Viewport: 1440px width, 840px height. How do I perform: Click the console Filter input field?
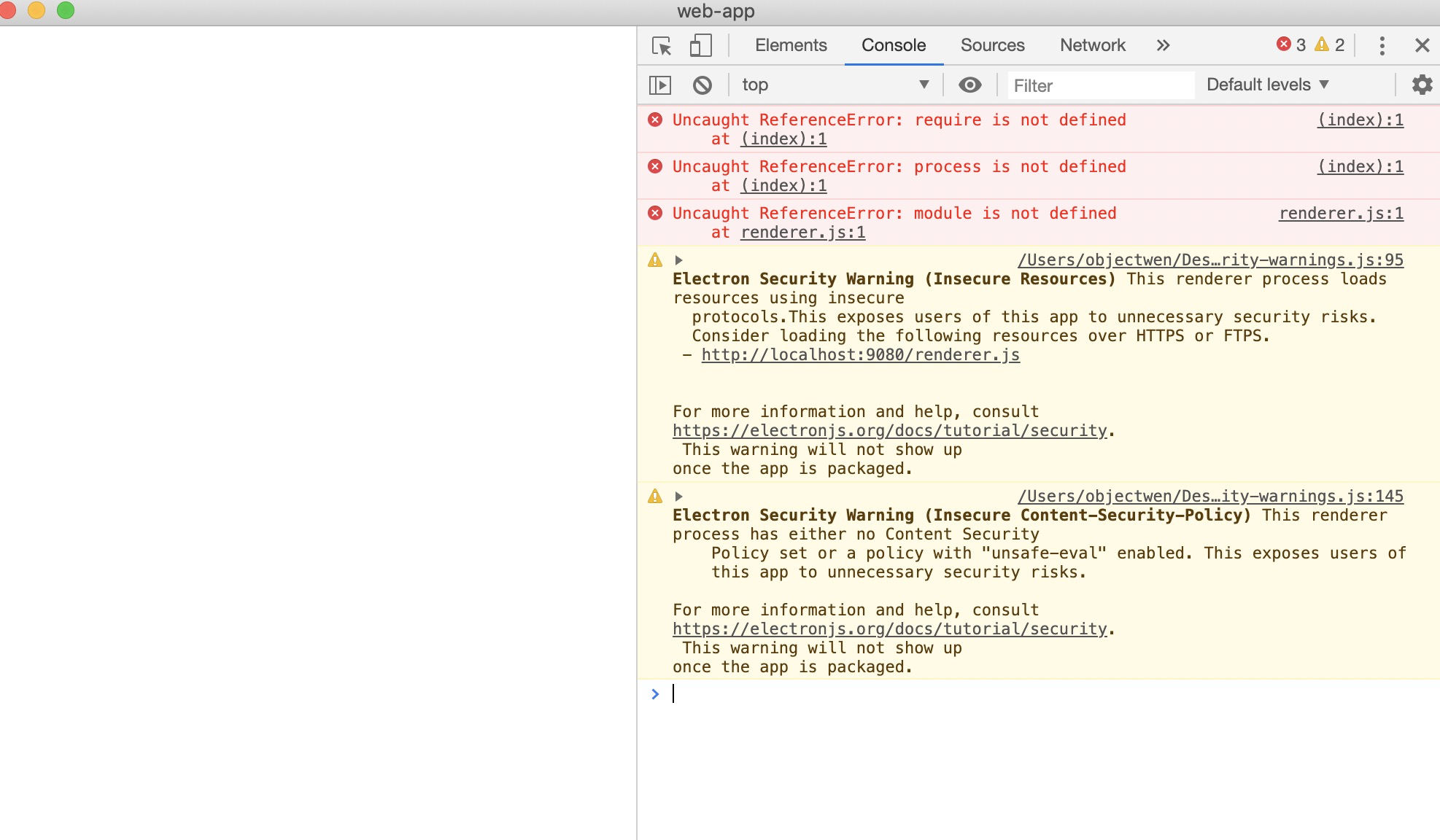point(1099,85)
